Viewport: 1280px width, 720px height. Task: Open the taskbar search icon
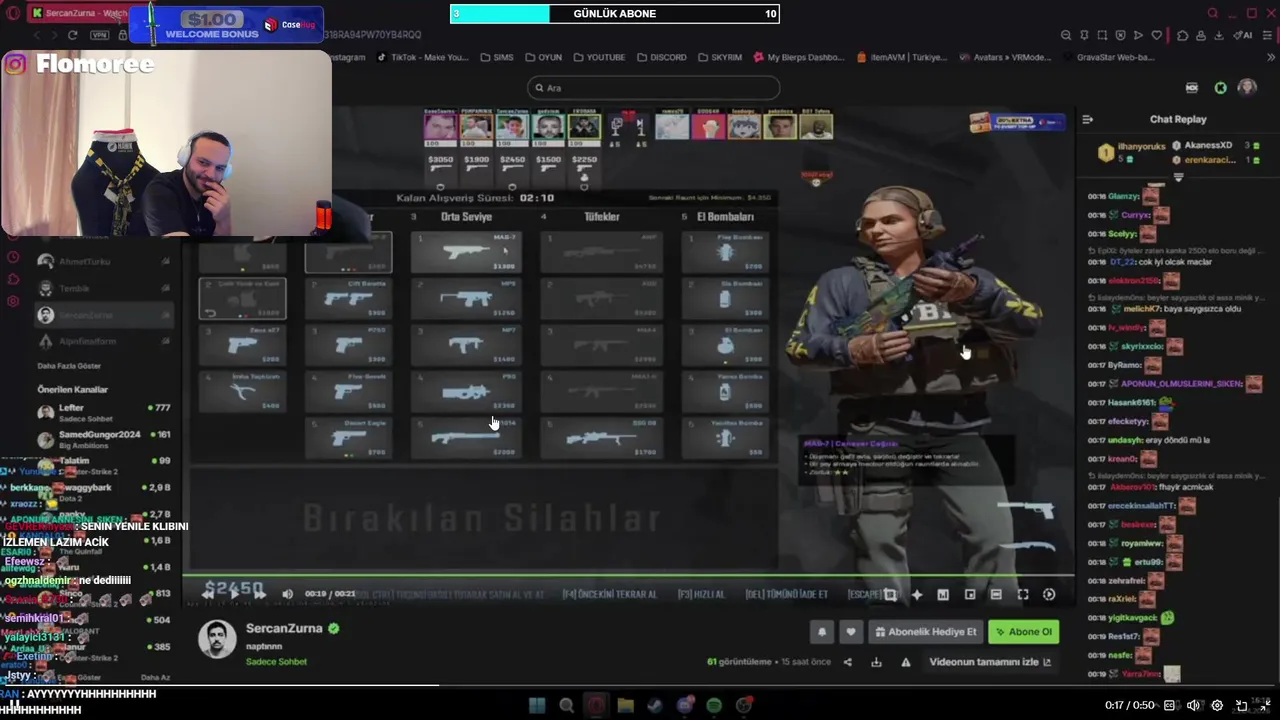pos(566,705)
